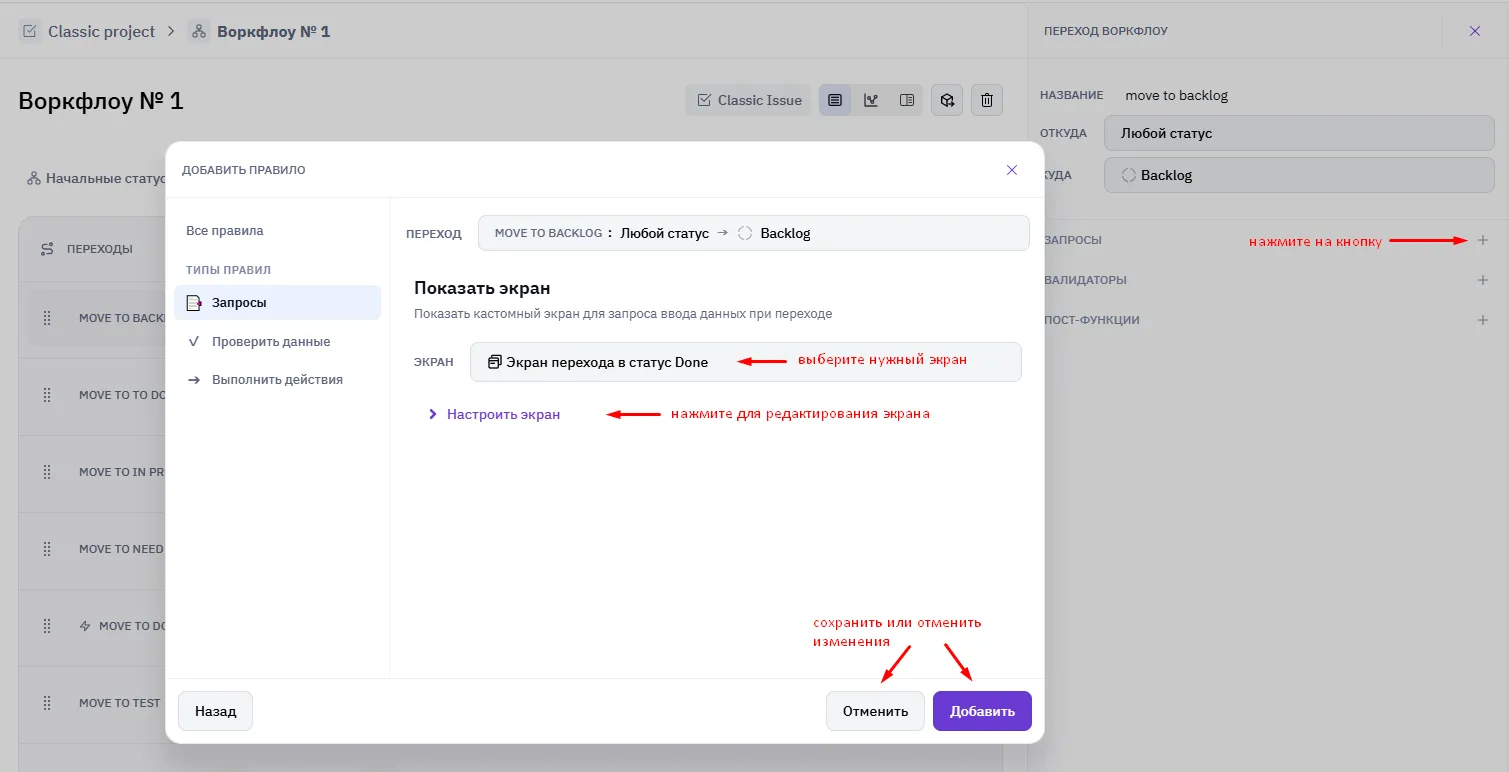Add a validator with the Валидаторы plus icon
This screenshot has width=1509, height=772.
pos(1483,280)
